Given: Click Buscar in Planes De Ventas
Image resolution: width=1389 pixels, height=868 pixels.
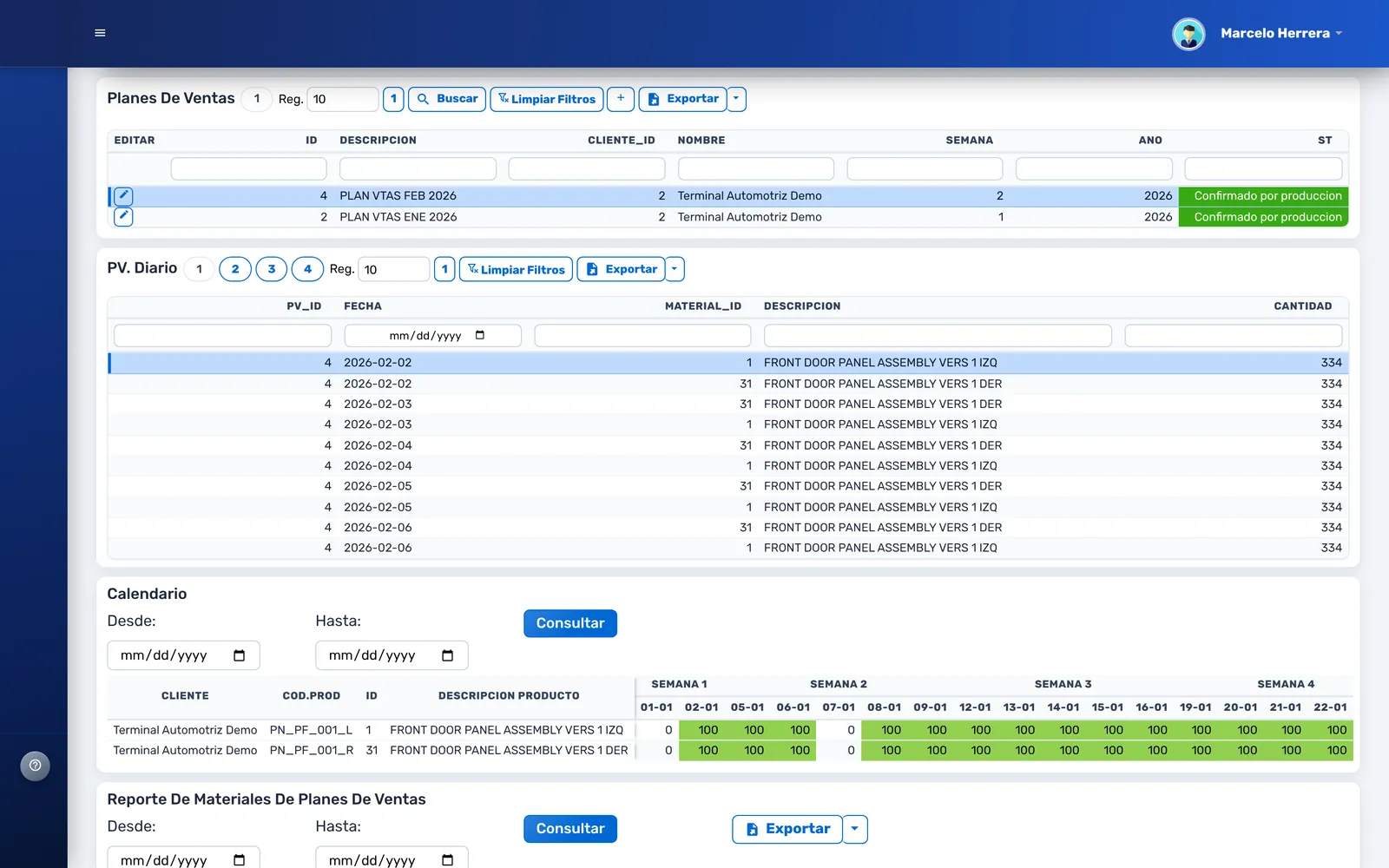Looking at the screenshot, I should pyautogui.click(x=447, y=99).
